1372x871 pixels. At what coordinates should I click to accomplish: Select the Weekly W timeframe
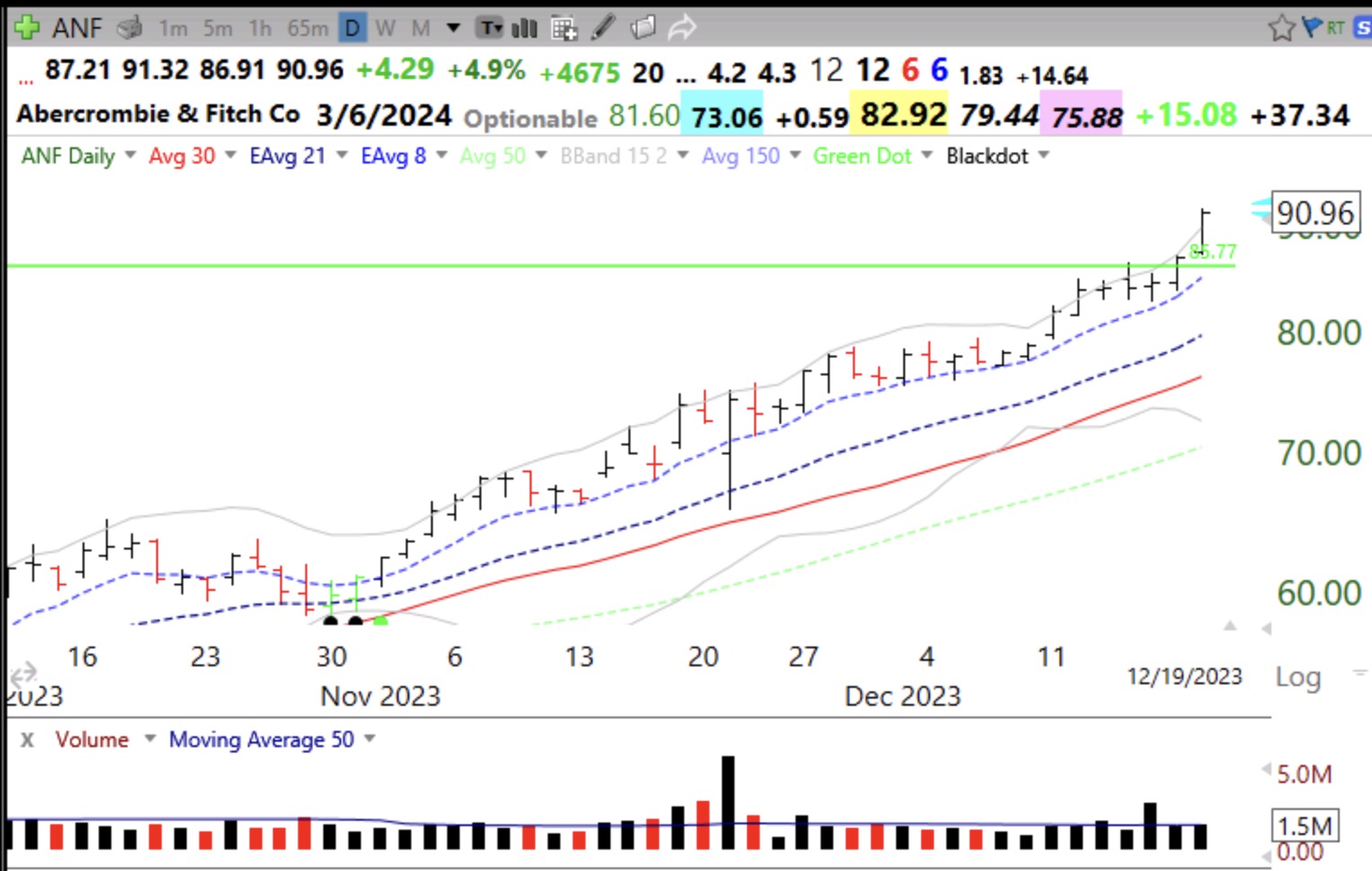coord(386,29)
